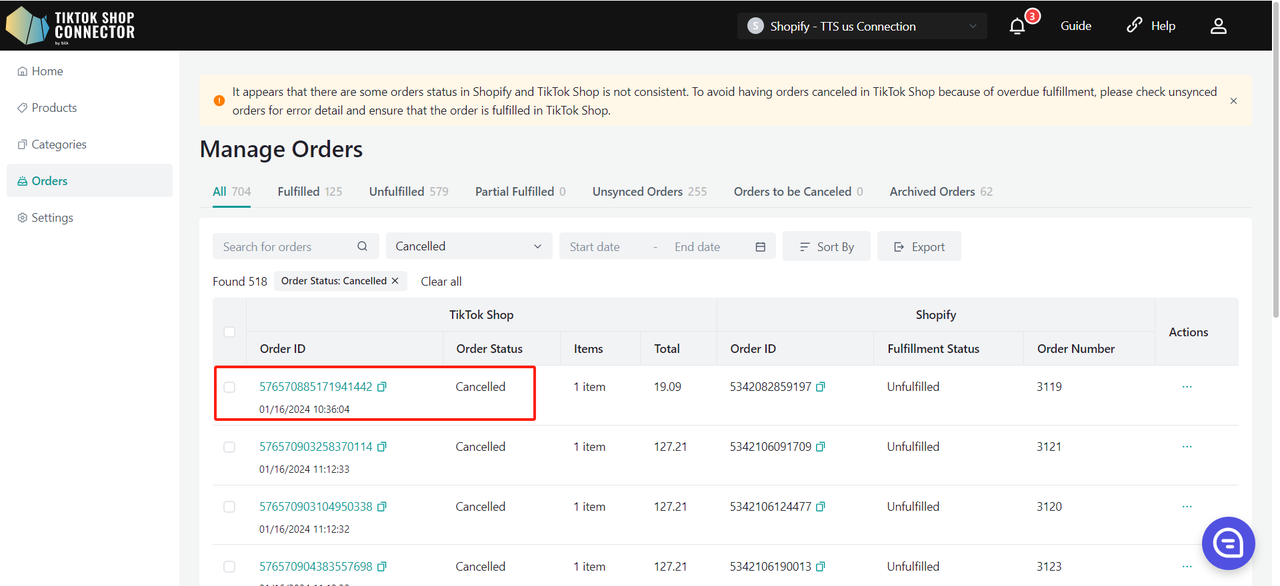The height and width of the screenshot is (586, 1280).
Task: Click the chat support bubble icon
Action: point(1228,543)
